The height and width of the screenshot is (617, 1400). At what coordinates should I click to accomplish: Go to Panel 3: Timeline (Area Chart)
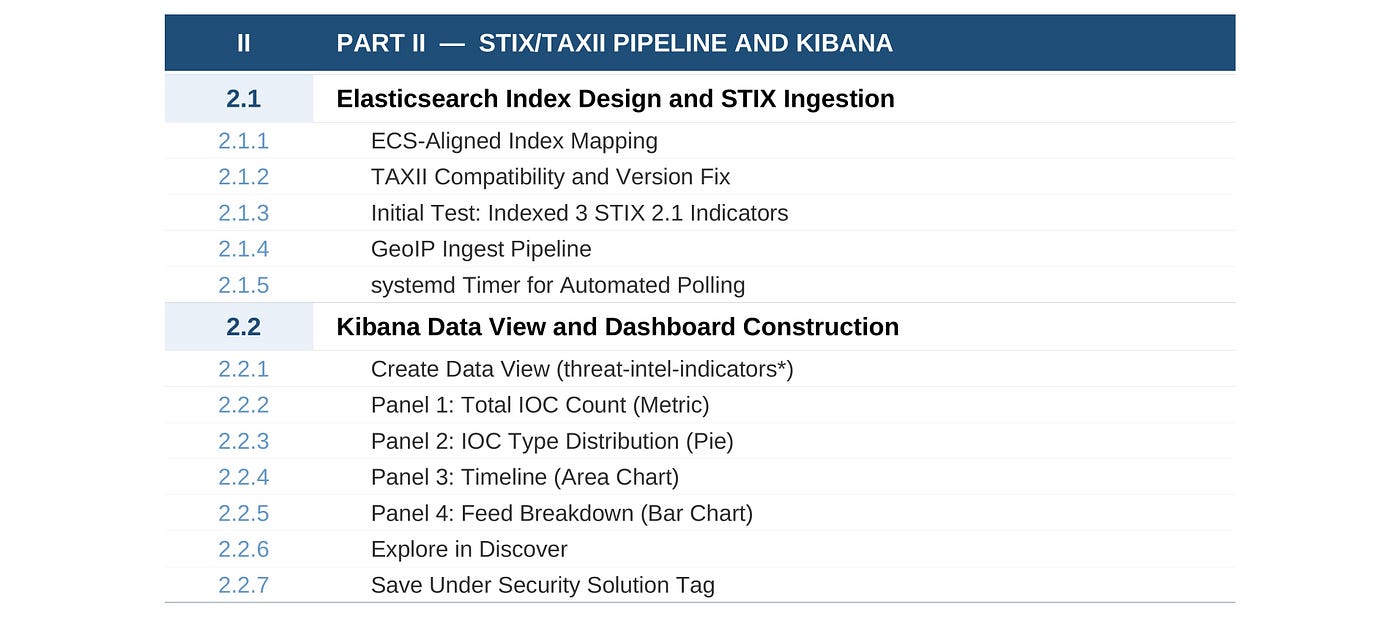pos(525,477)
